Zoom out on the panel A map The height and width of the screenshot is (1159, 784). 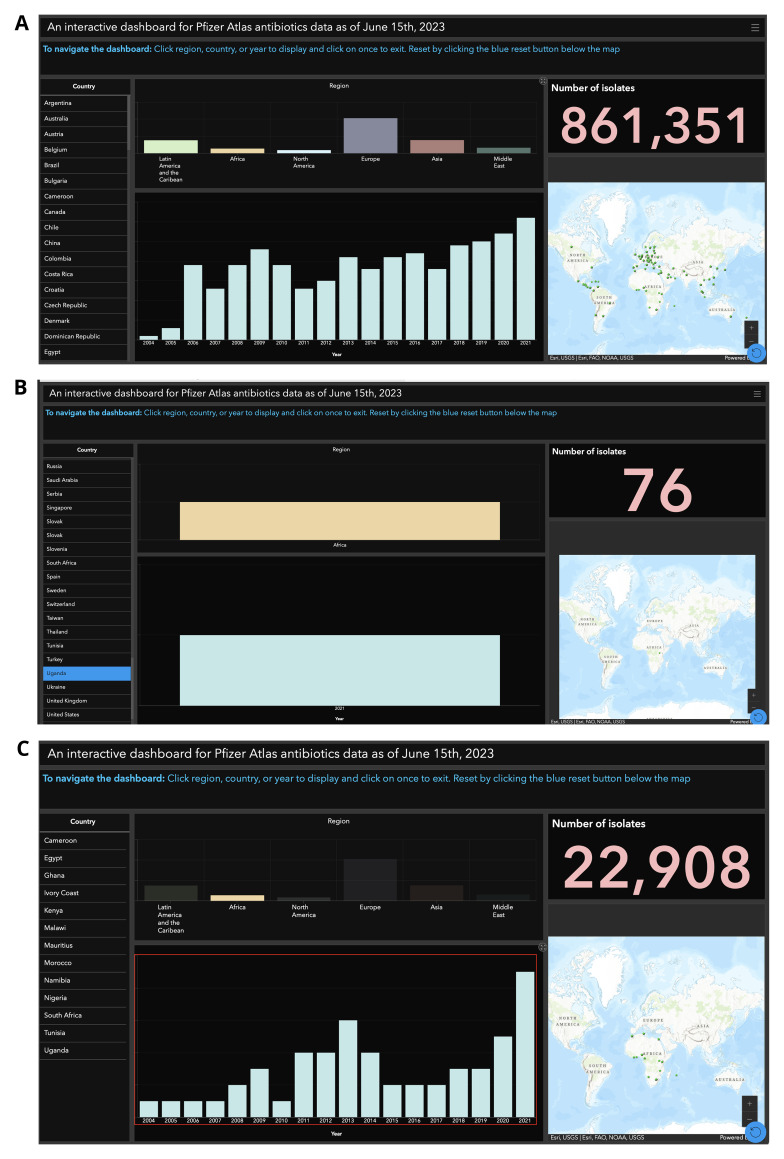coord(751,341)
